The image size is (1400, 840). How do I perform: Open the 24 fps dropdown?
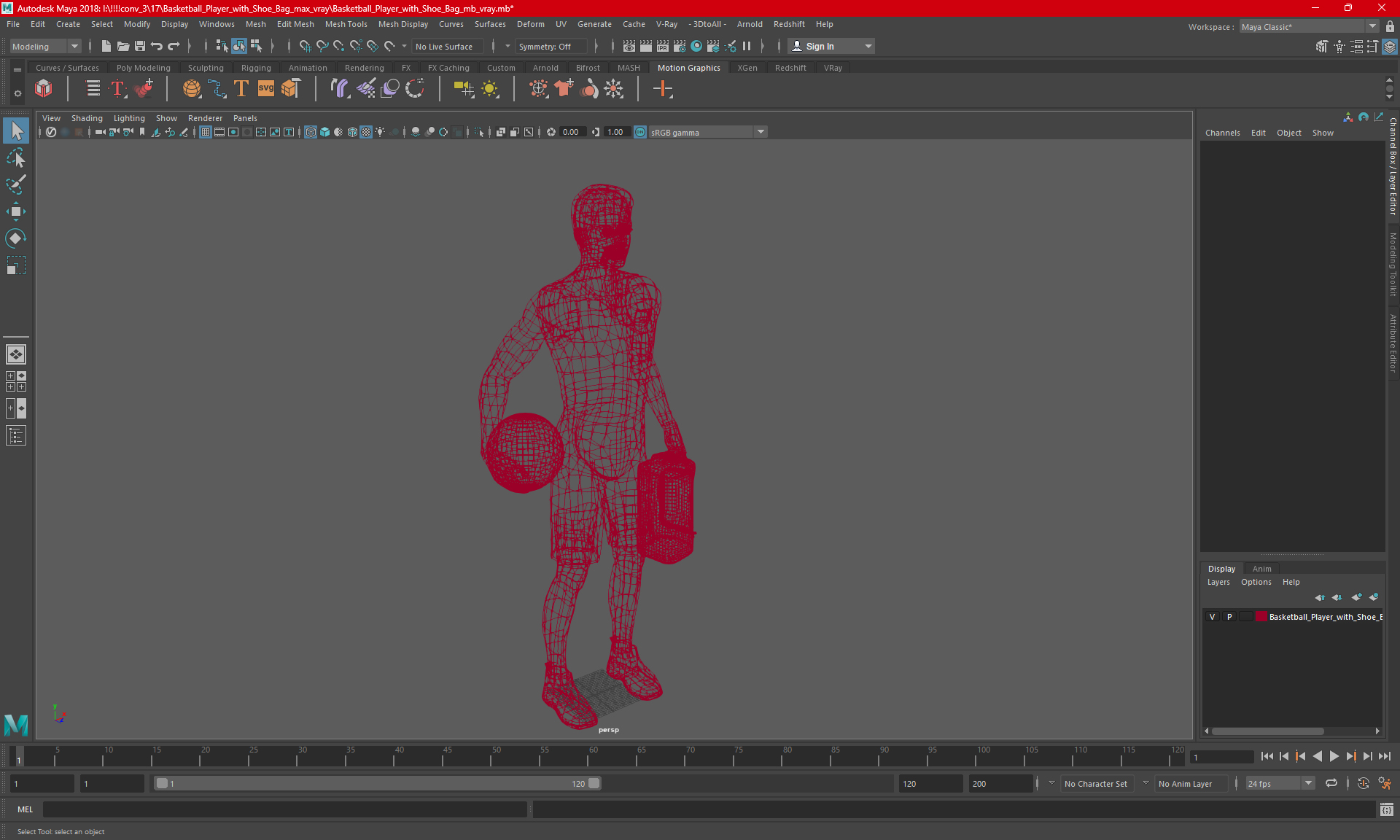(1280, 783)
